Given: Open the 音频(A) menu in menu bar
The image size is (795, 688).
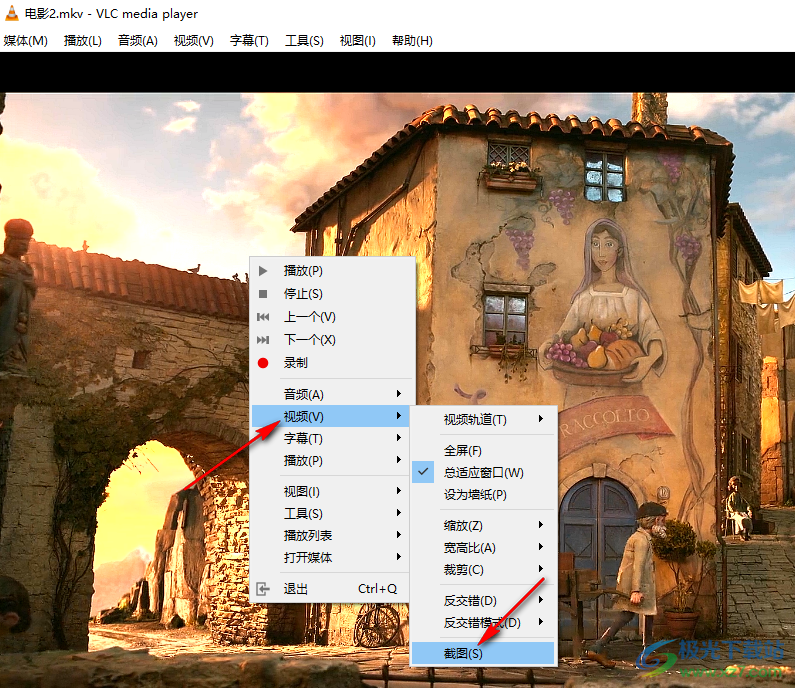Looking at the screenshot, I should click(137, 41).
